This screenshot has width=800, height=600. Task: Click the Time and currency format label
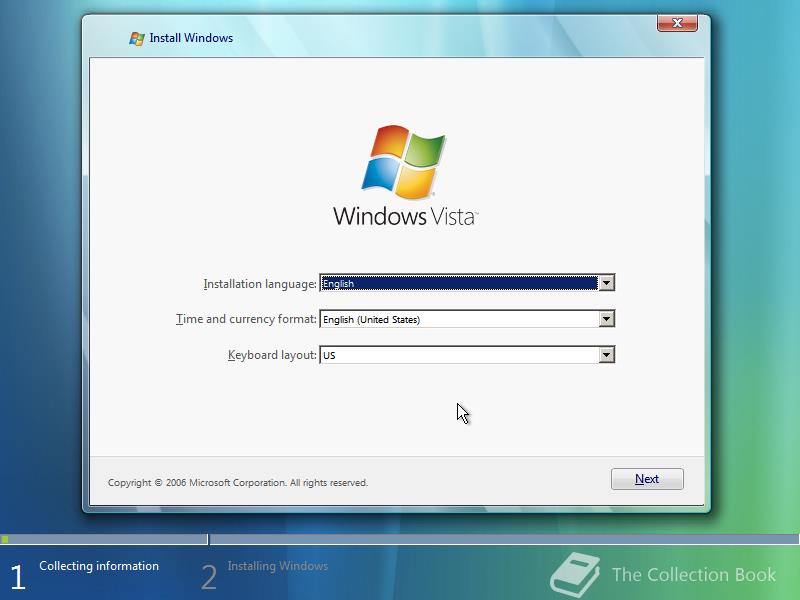[246, 319]
